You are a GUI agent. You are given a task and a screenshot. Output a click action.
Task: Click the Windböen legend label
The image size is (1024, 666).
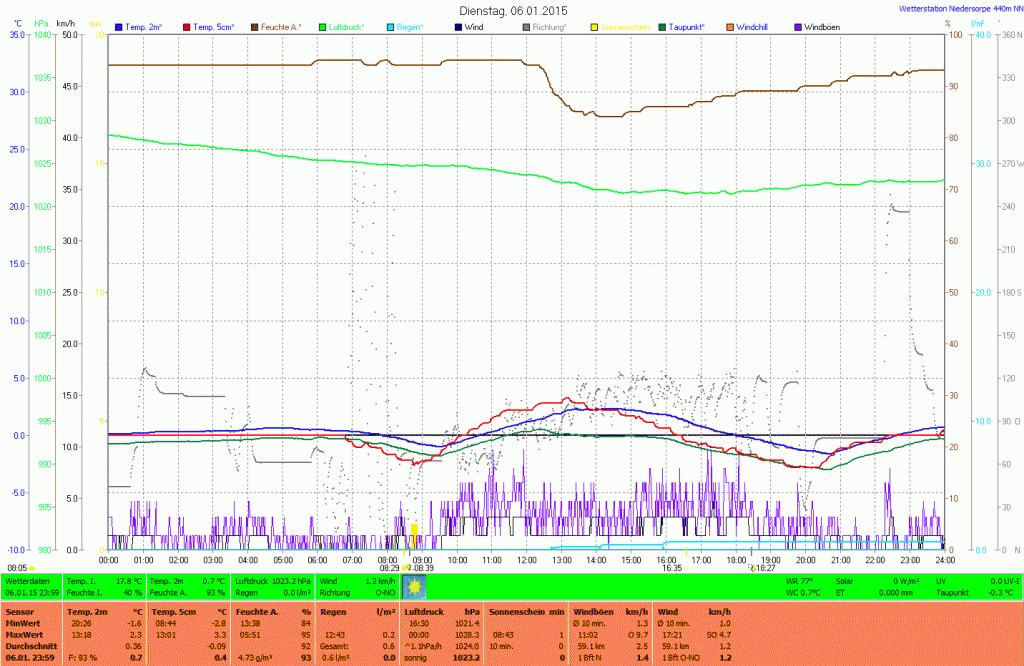tap(826, 26)
